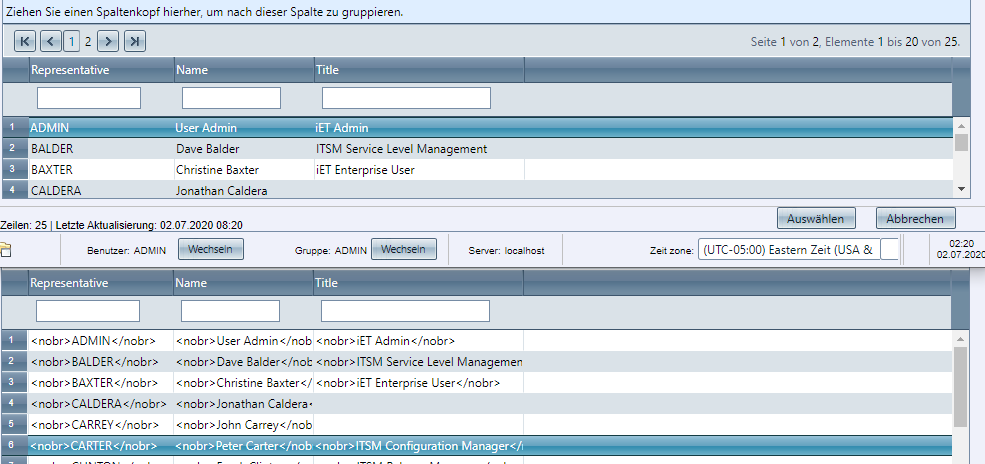Select BAXTER row in upper grid
This screenshot has width=985, height=464.
click(x=477, y=170)
